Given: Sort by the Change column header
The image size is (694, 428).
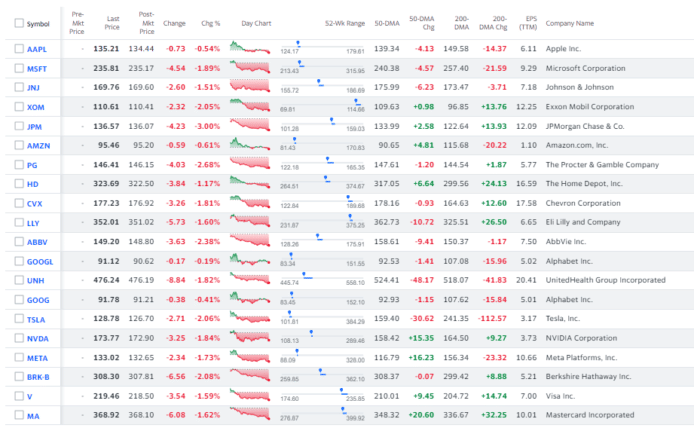Looking at the screenshot, I should tap(174, 23).
